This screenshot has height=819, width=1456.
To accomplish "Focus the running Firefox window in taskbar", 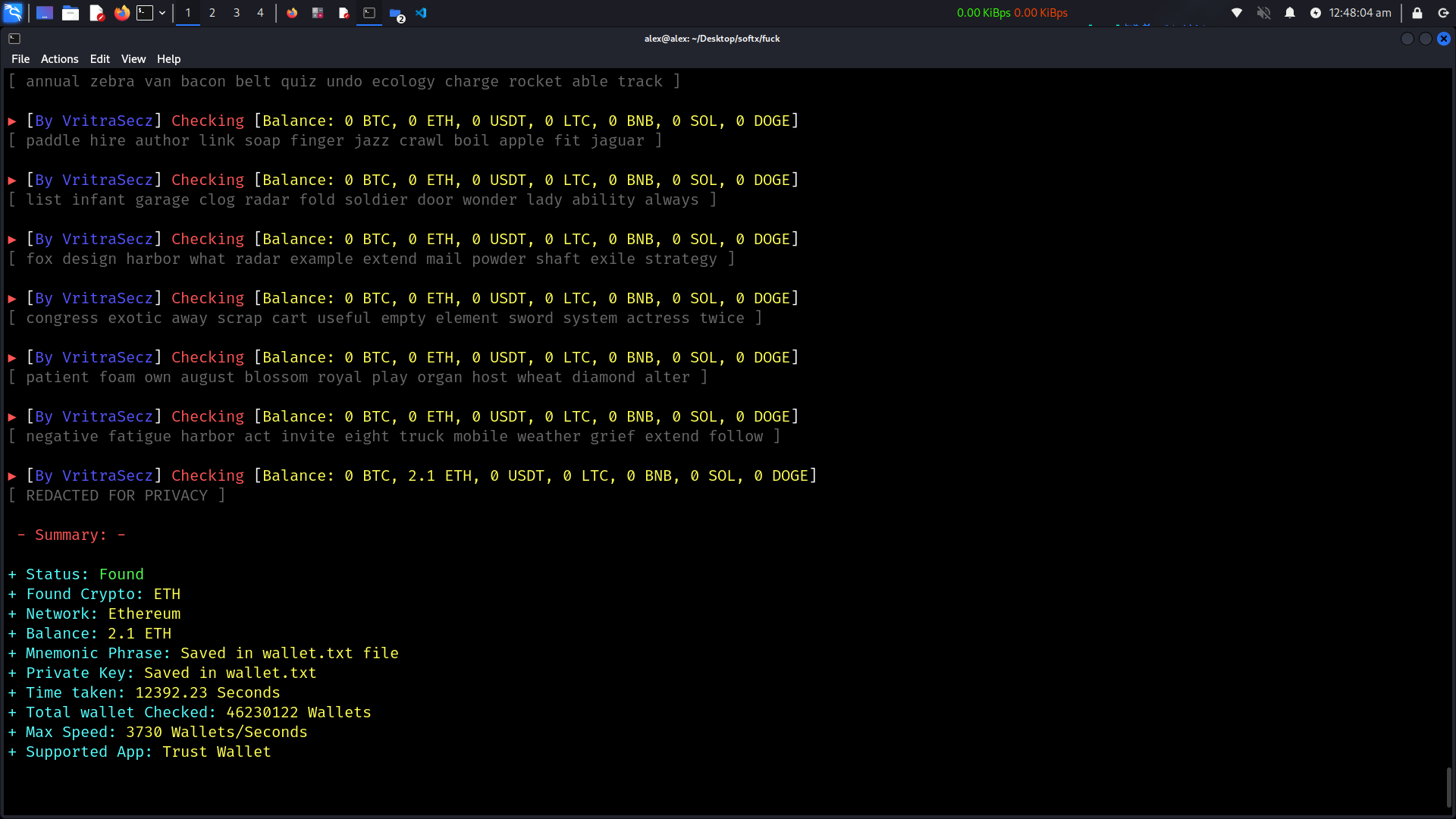I will tap(292, 13).
